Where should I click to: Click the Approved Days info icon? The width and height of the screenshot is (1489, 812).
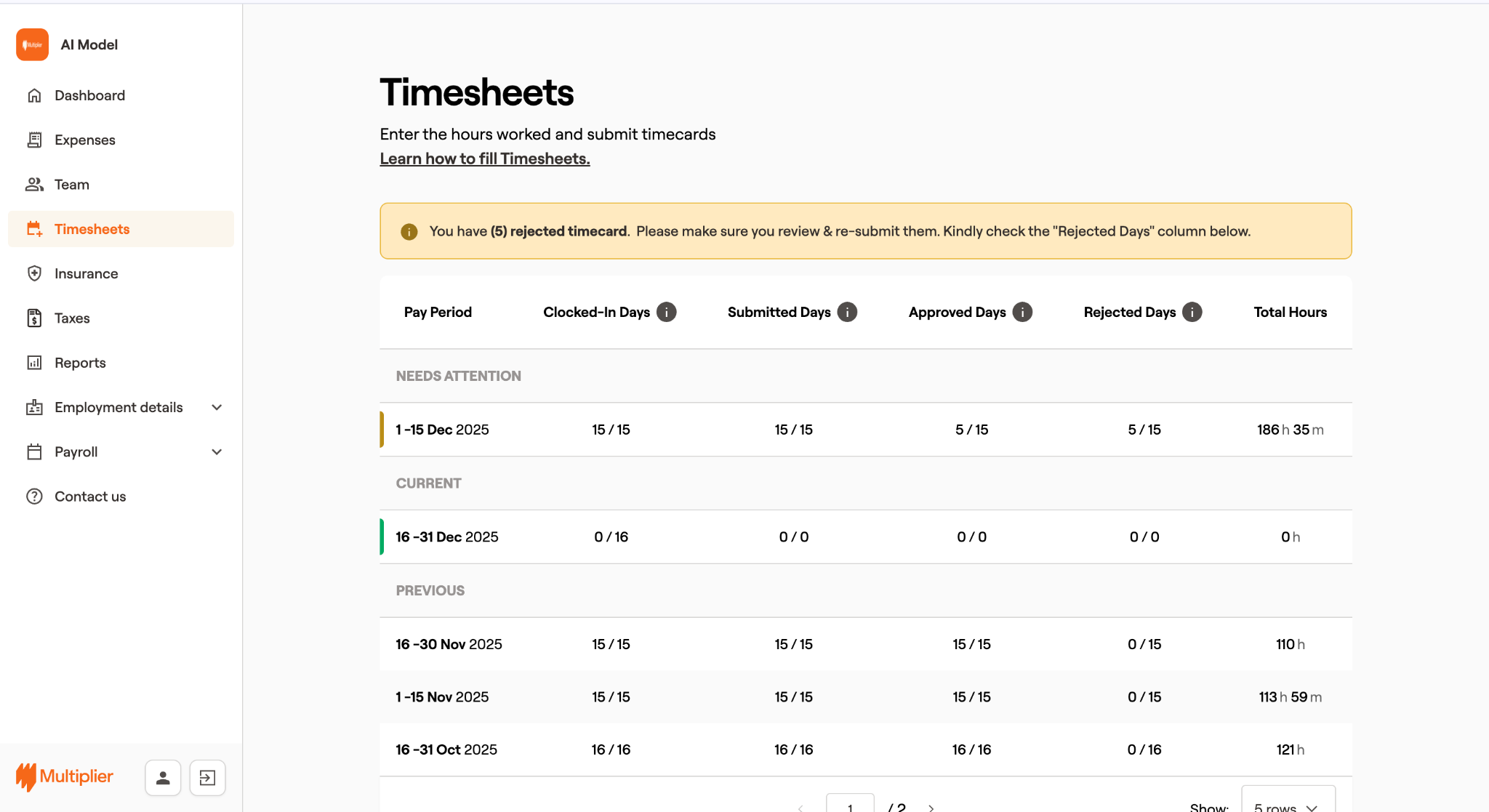[1022, 312]
